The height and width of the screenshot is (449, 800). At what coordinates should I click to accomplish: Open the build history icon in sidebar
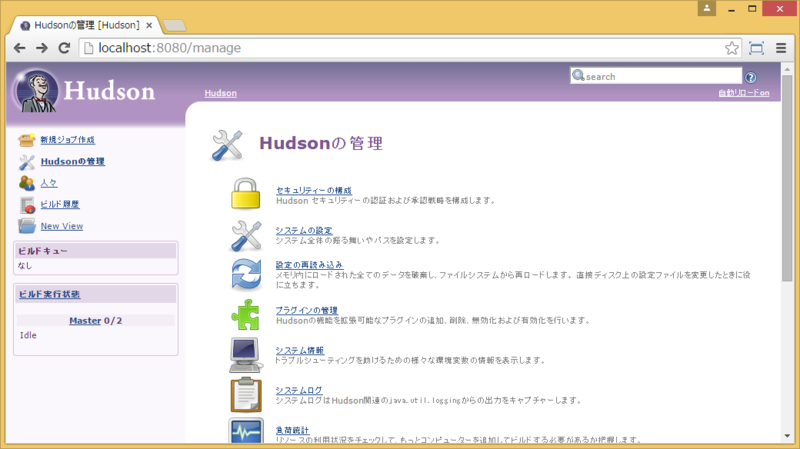[27, 205]
